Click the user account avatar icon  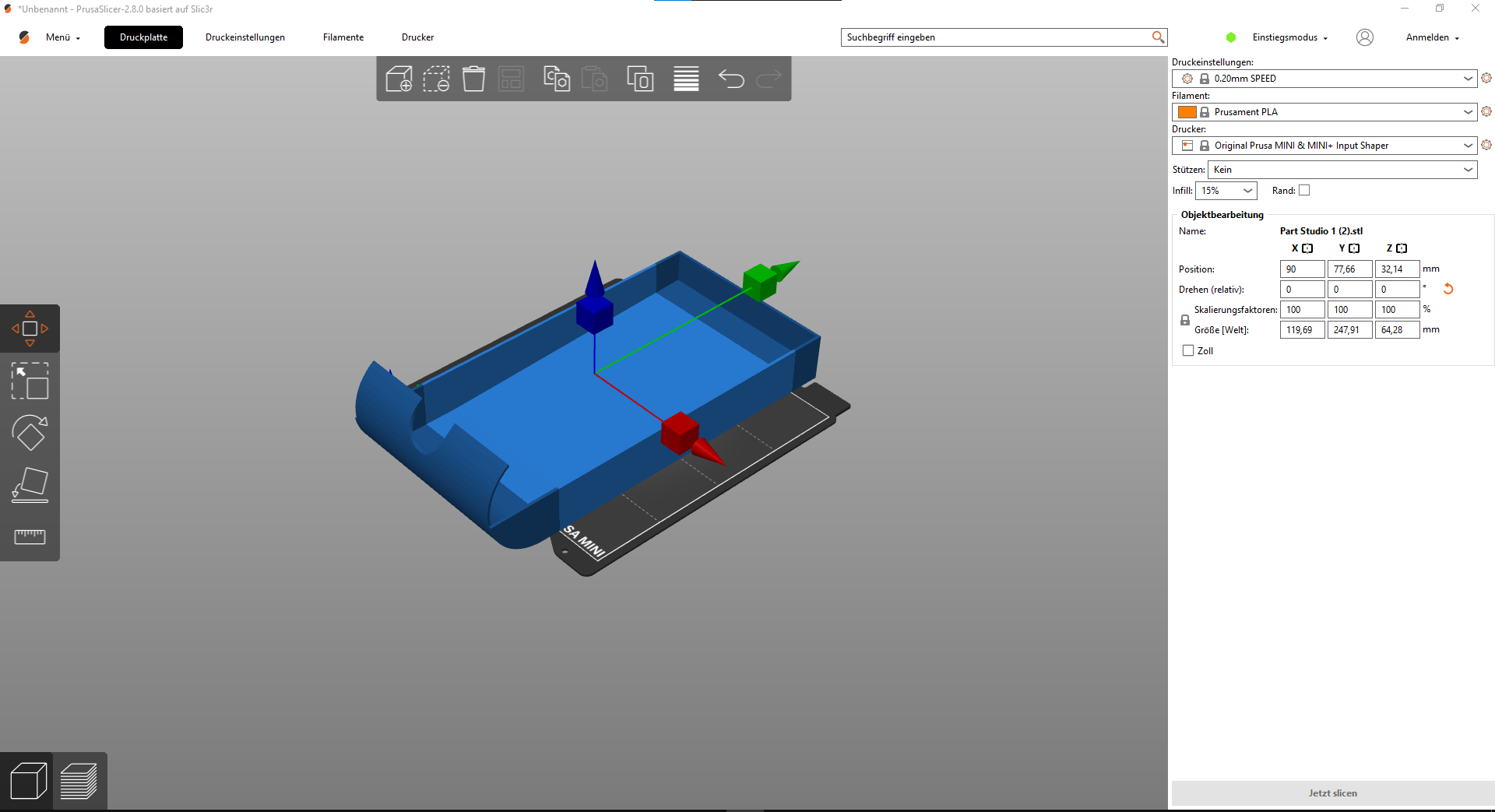point(1364,37)
